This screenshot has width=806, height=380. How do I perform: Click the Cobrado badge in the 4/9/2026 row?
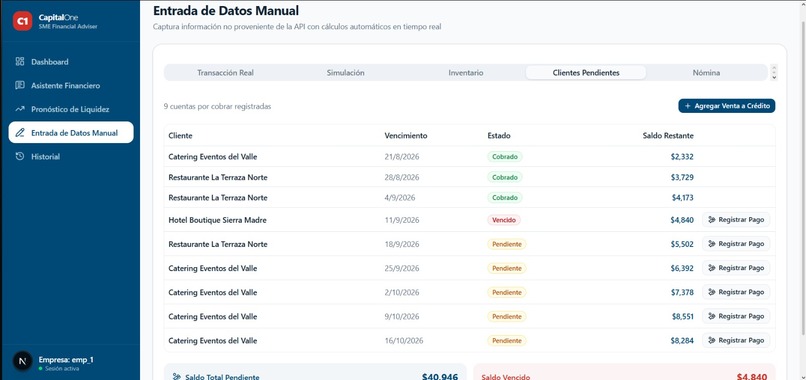point(505,197)
